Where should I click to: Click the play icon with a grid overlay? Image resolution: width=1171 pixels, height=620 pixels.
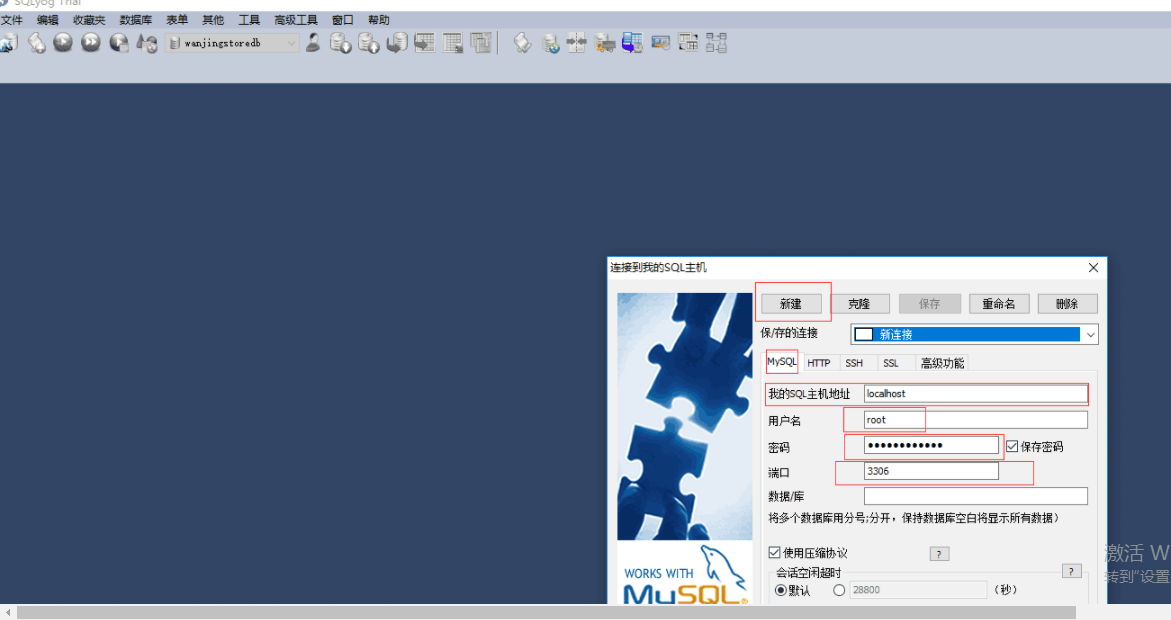tap(119, 43)
